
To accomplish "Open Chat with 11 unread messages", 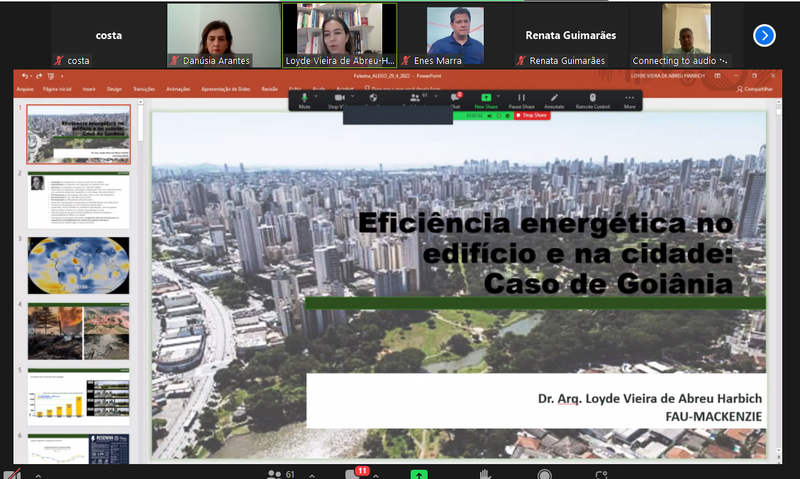I will (354, 473).
